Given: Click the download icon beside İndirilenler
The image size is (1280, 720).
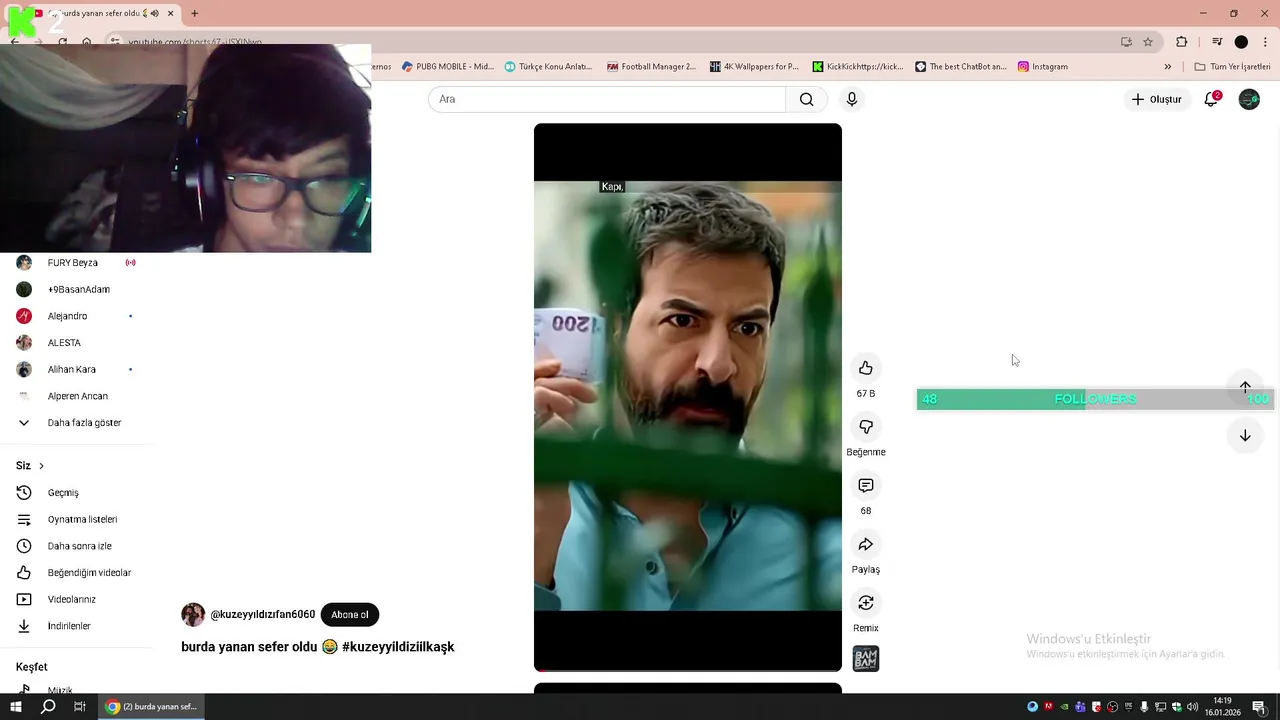Looking at the screenshot, I should tap(24, 626).
